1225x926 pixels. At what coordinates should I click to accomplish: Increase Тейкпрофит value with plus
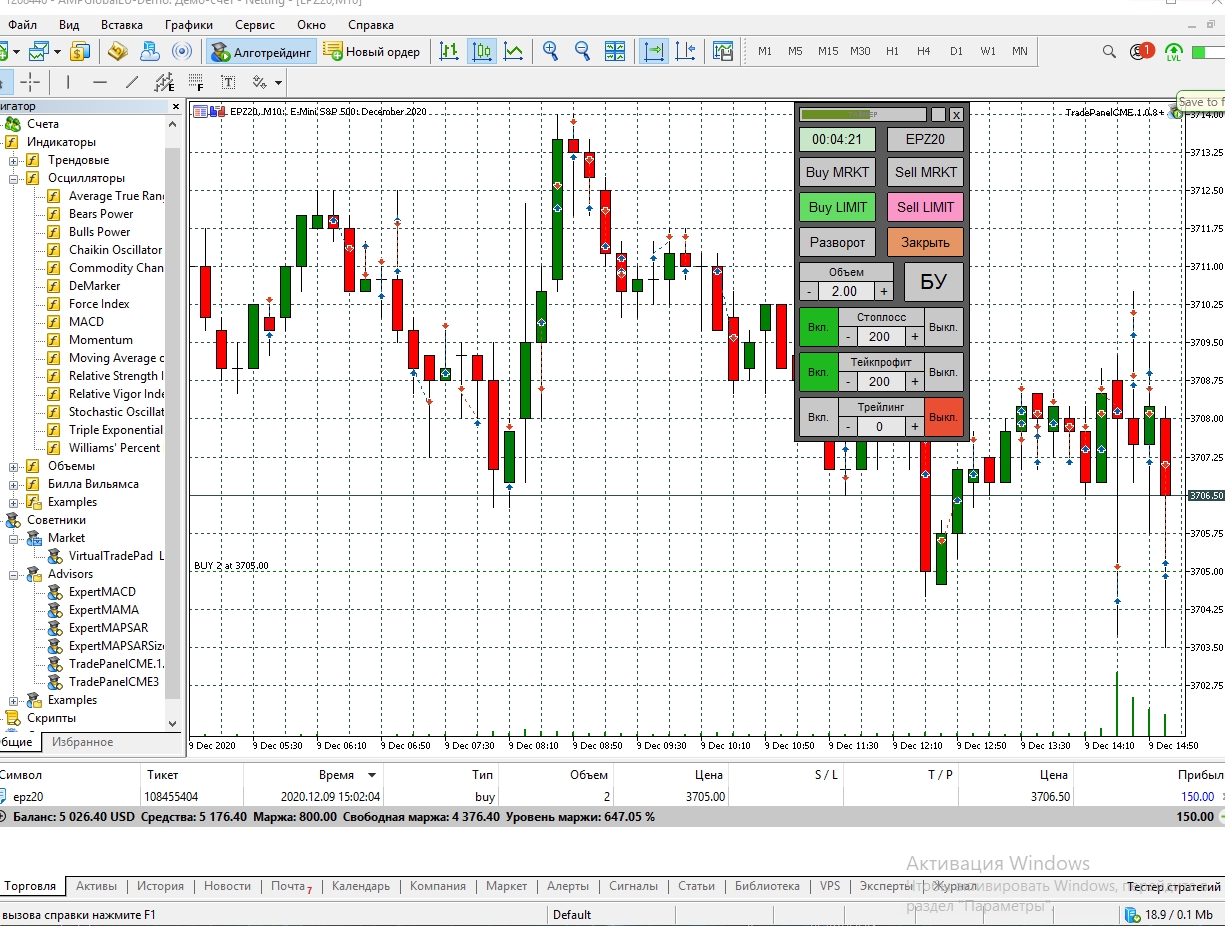(914, 381)
